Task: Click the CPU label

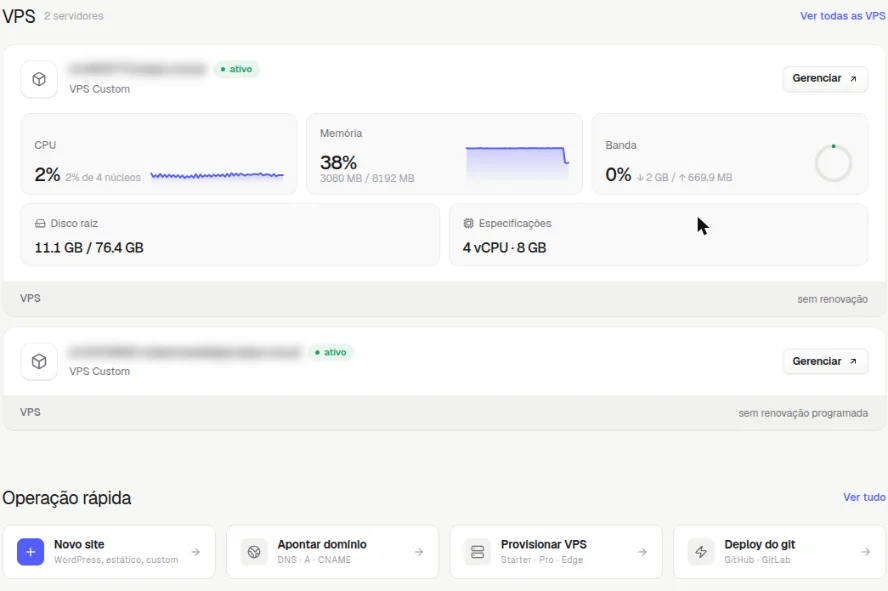Action: [x=45, y=145]
